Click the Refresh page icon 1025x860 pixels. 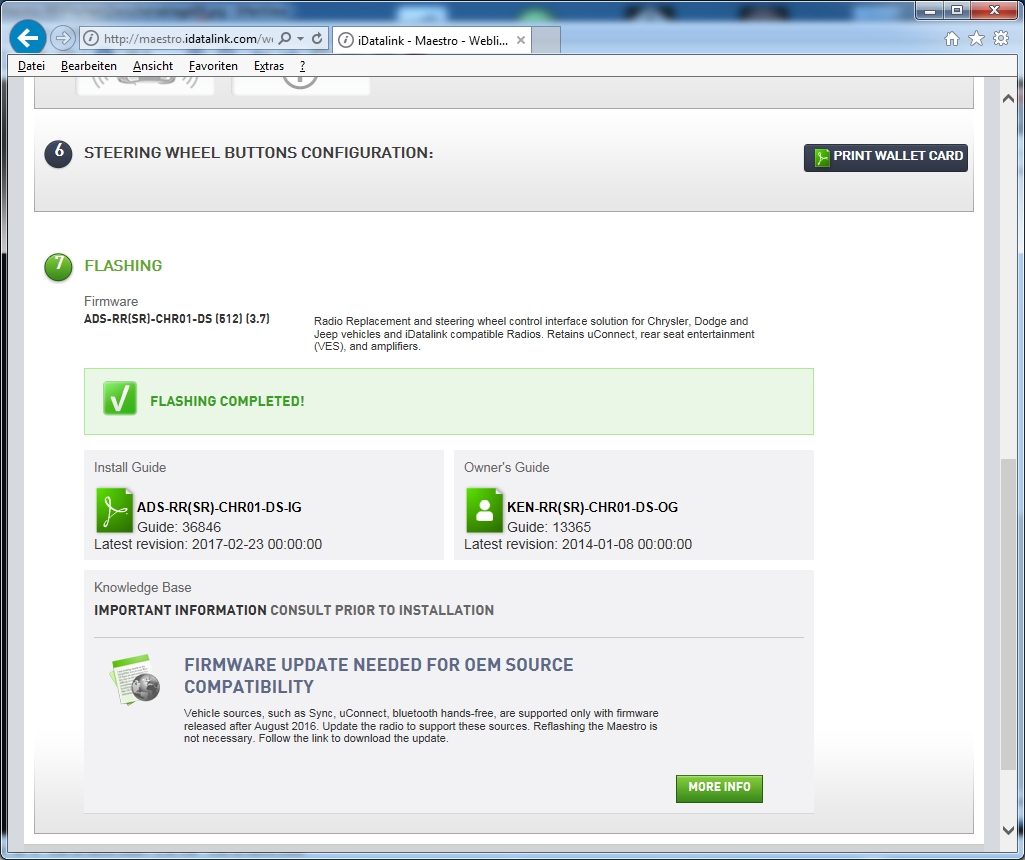tap(318, 39)
